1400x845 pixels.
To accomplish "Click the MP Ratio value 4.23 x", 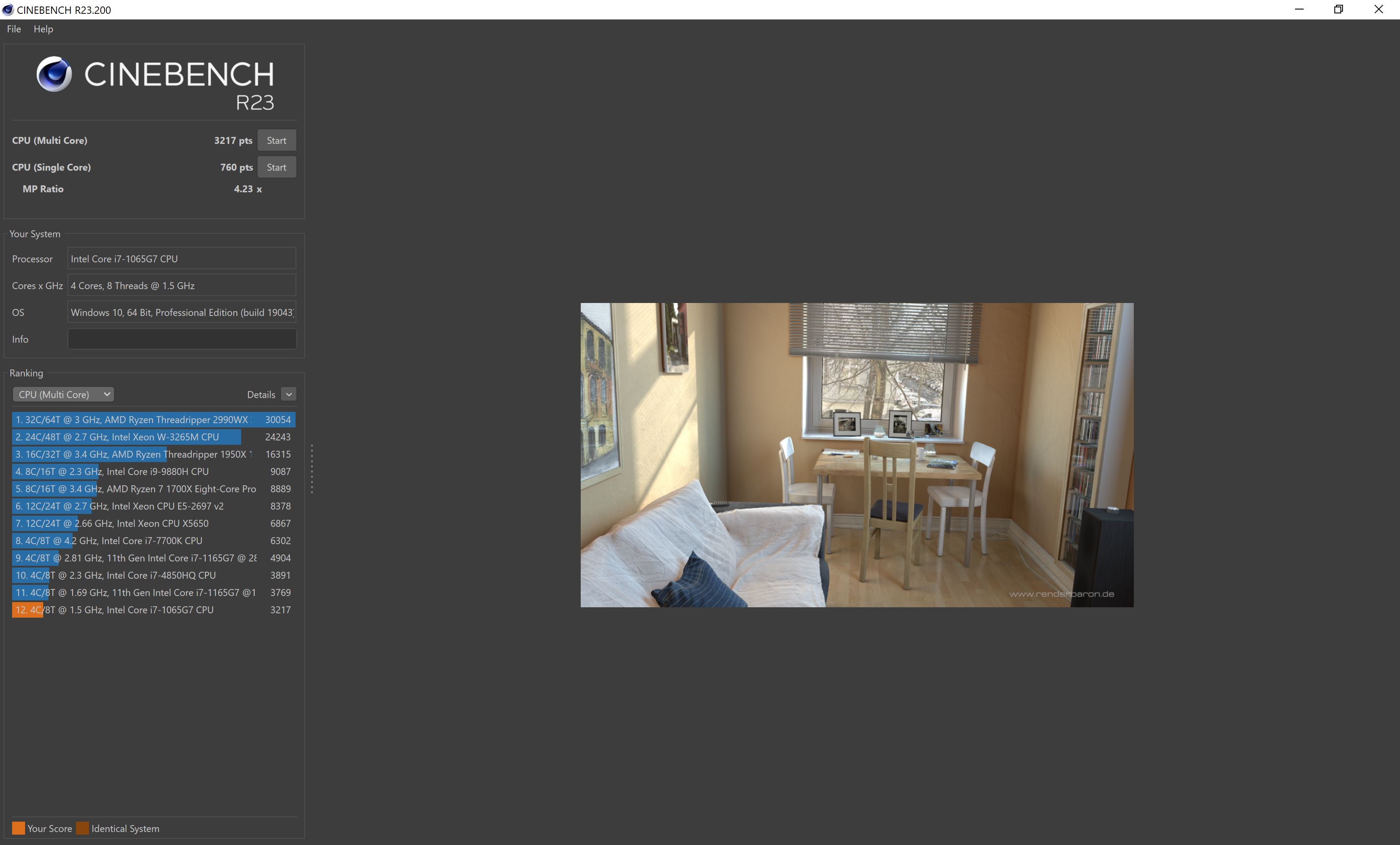I will (x=248, y=188).
